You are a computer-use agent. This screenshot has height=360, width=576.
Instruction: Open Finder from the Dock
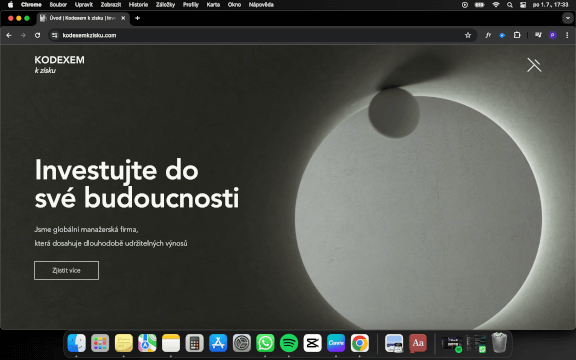[x=76, y=343]
